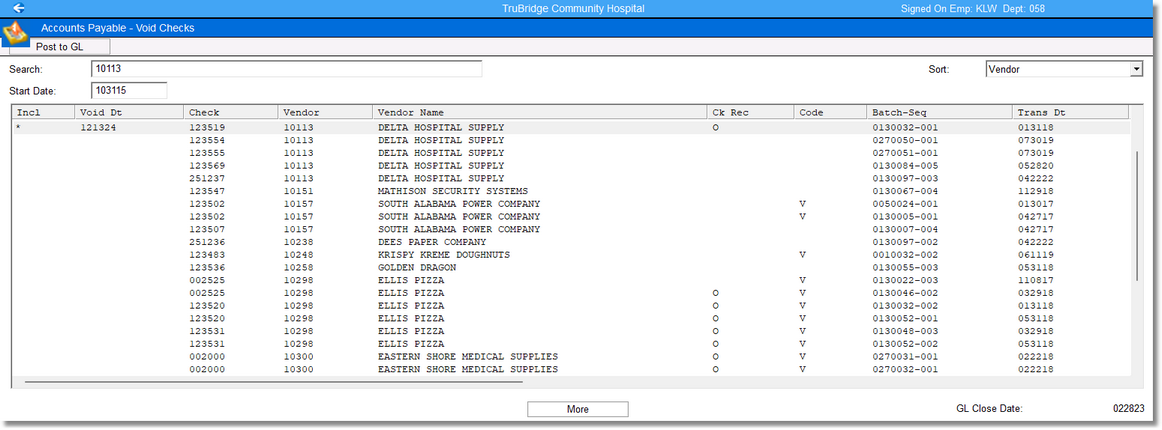Viewport: 1162px width, 430px height.
Task: Select check number 251237
Action: [x=205, y=178]
